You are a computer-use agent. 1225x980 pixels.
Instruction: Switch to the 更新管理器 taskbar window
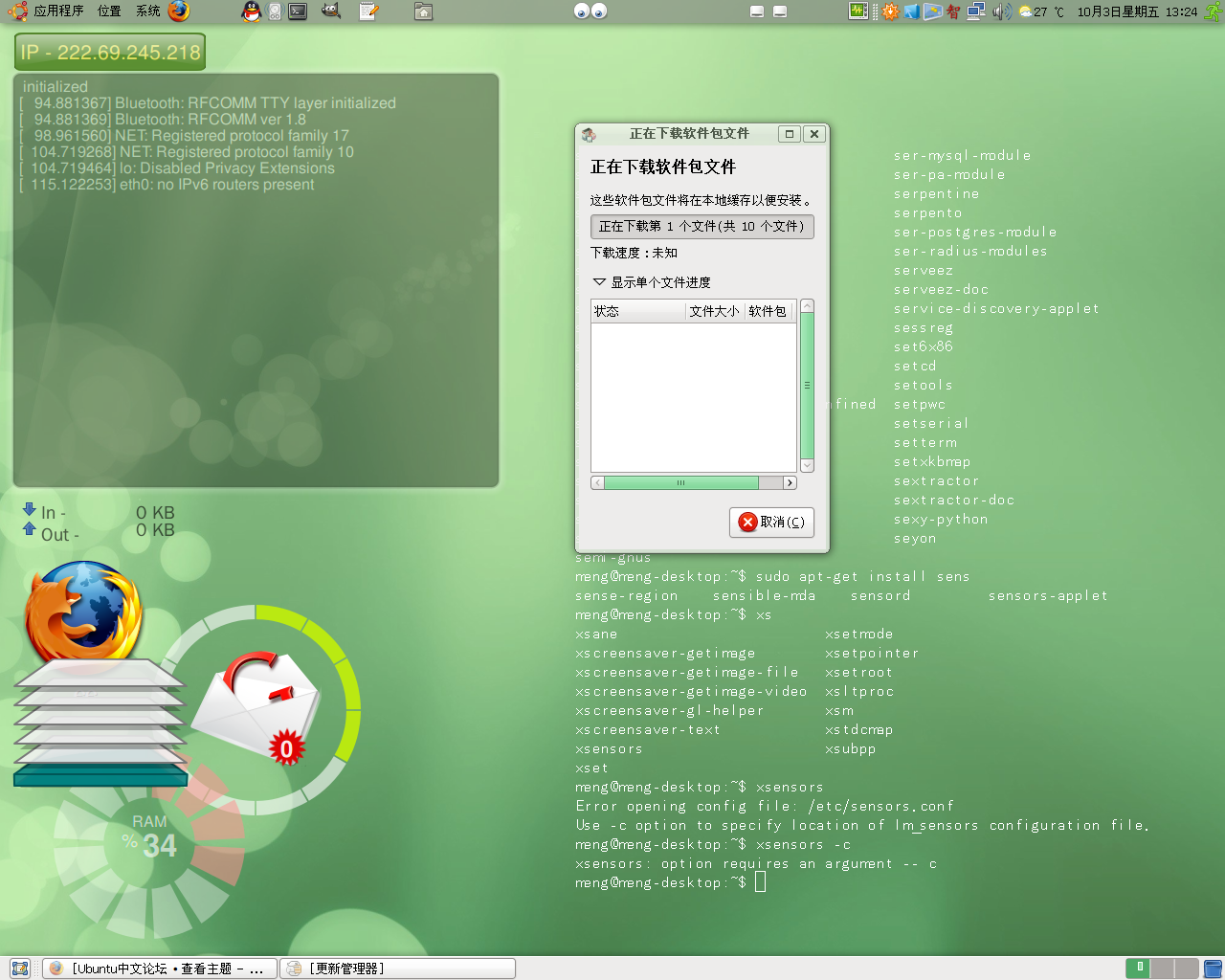tap(397, 969)
